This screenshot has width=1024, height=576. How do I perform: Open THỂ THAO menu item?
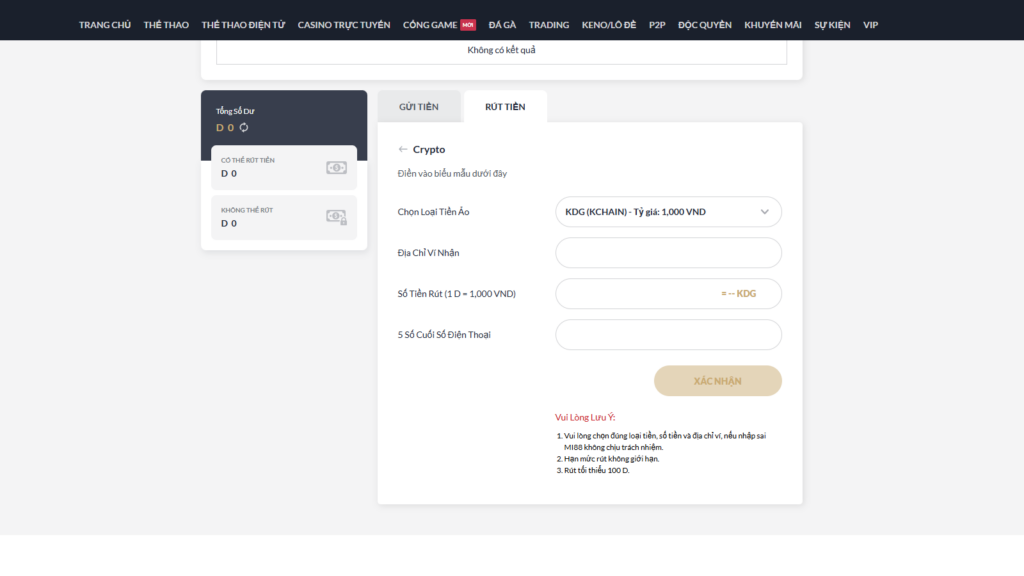pos(166,25)
